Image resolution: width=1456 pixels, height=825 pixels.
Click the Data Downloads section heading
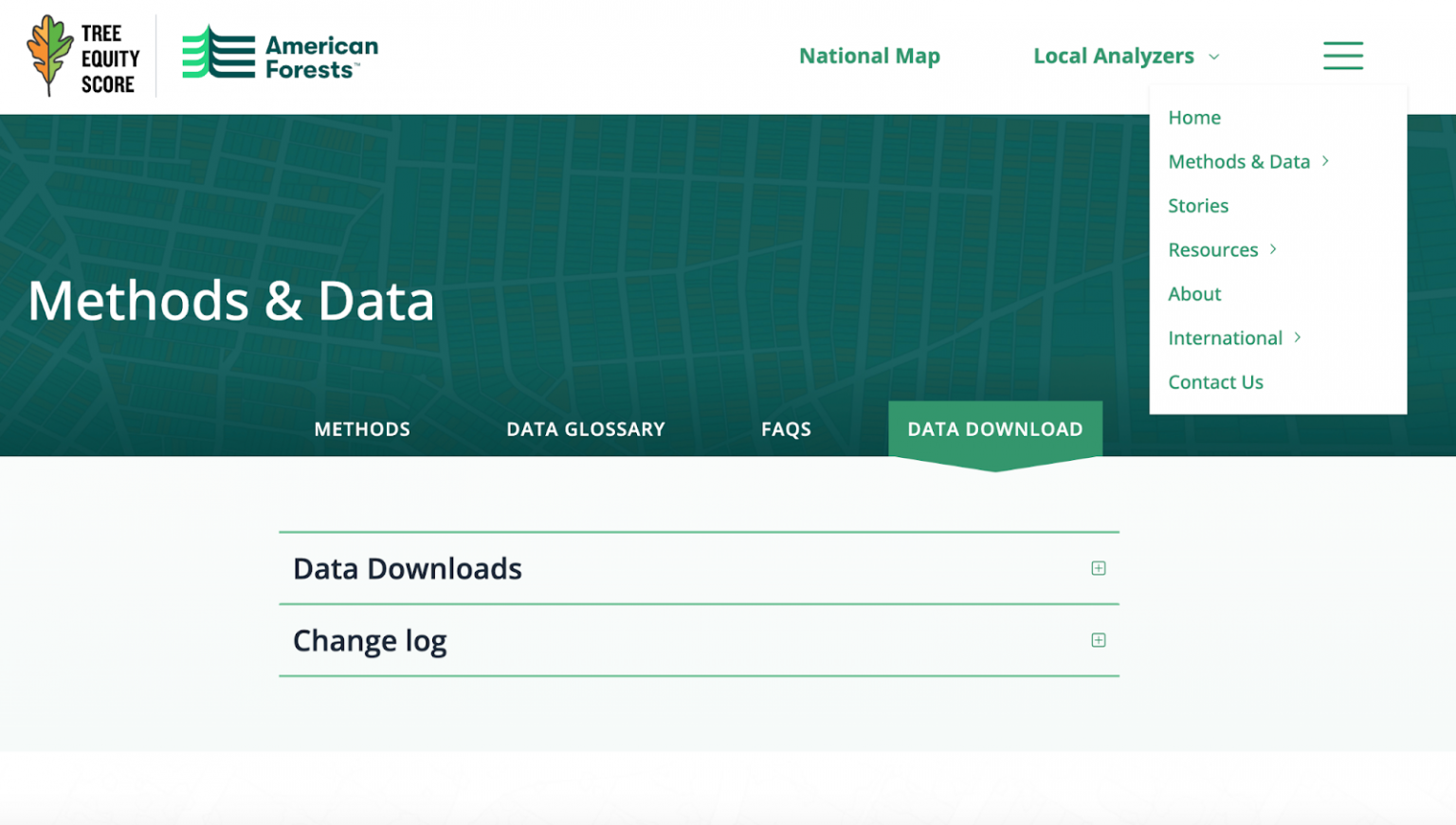tap(408, 568)
